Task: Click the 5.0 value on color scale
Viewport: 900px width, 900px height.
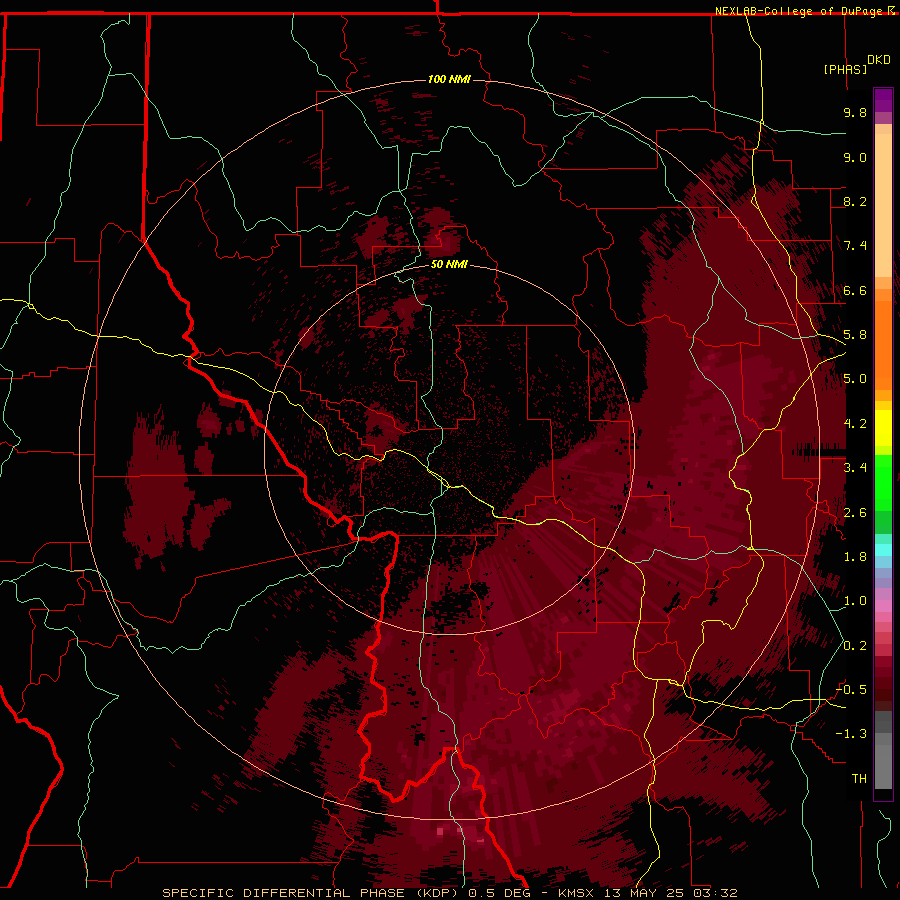Action: click(855, 379)
